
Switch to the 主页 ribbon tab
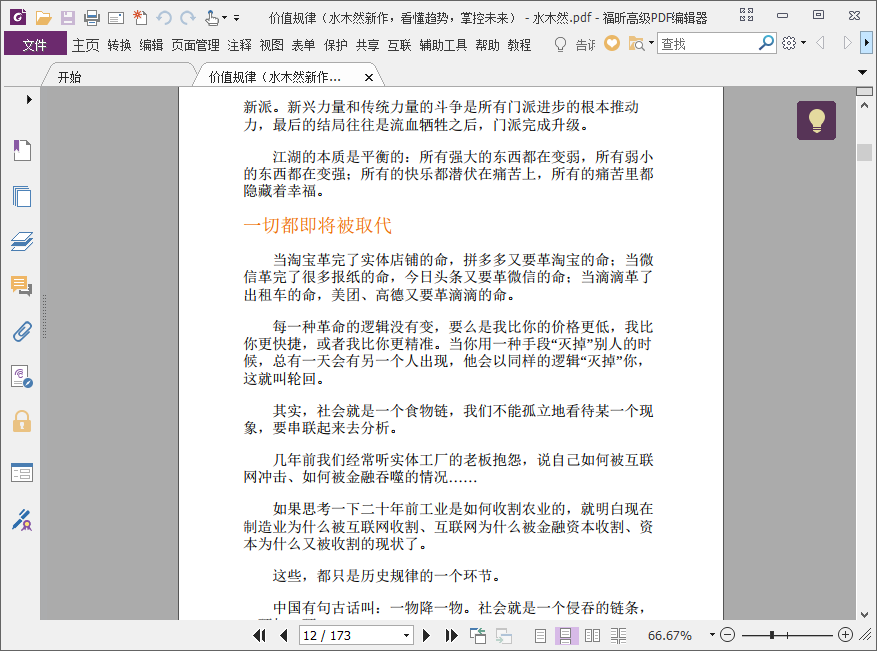coord(86,45)
